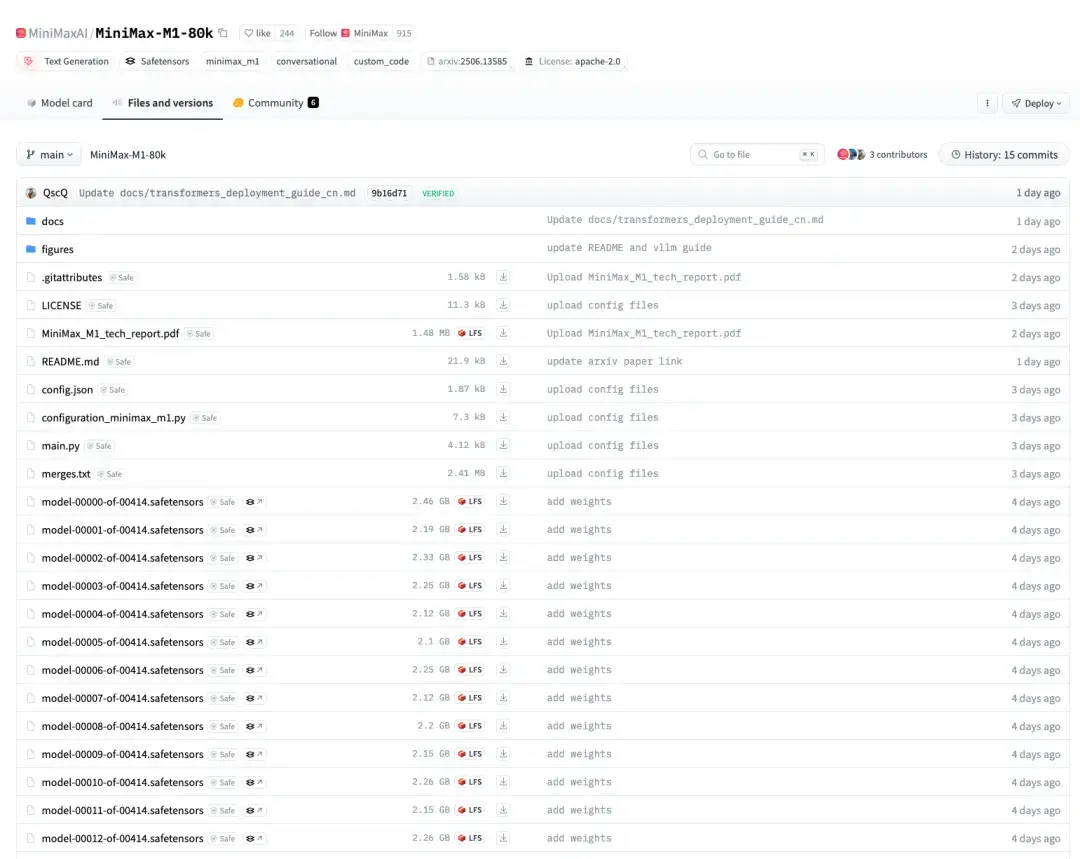Download the main.py file
1080x859 pixels.
click(503, 446)
